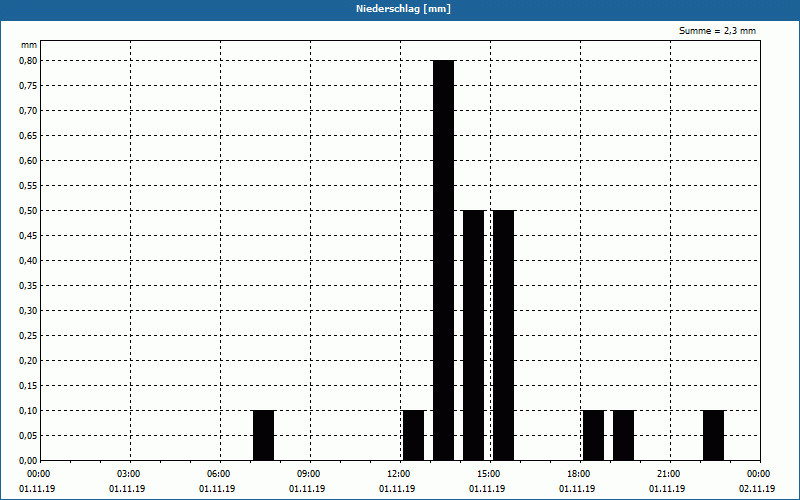
Task: Select the Summe = 2,3 mm label
Action: 717,31
